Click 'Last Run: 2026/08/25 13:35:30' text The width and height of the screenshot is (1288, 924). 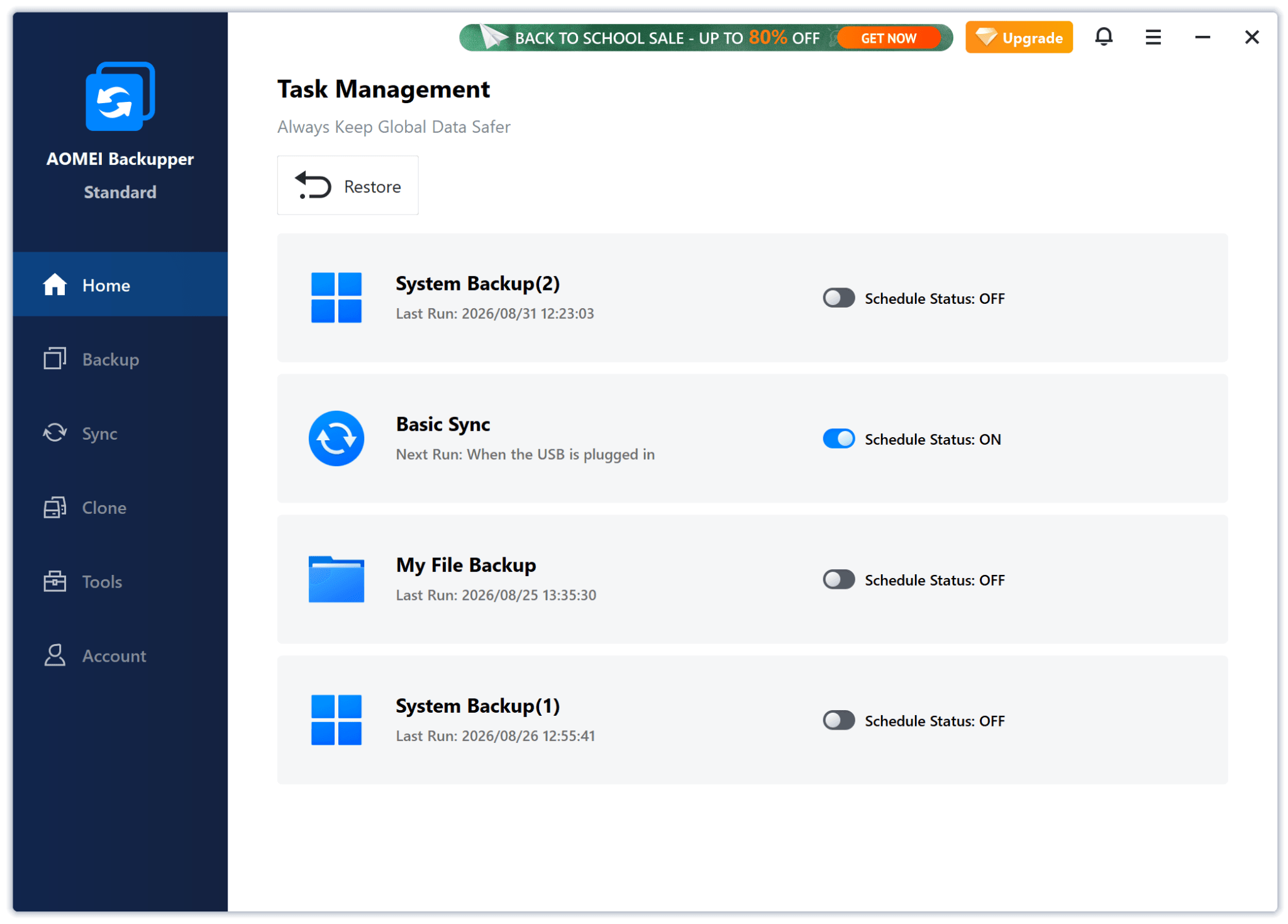point(496,595)
